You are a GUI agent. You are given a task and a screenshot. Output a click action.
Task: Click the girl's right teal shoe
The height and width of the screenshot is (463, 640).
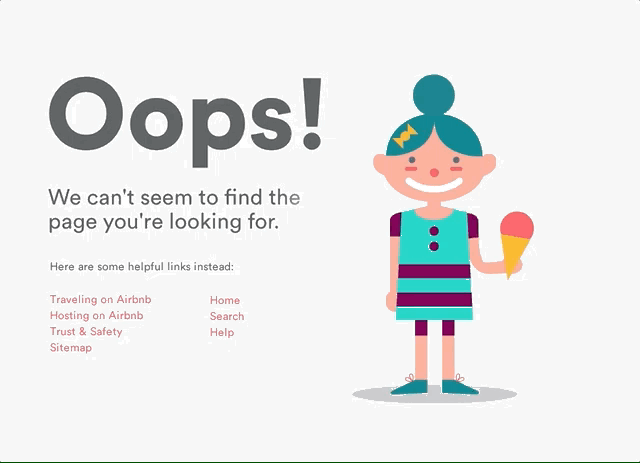click(x=460, y=387)
